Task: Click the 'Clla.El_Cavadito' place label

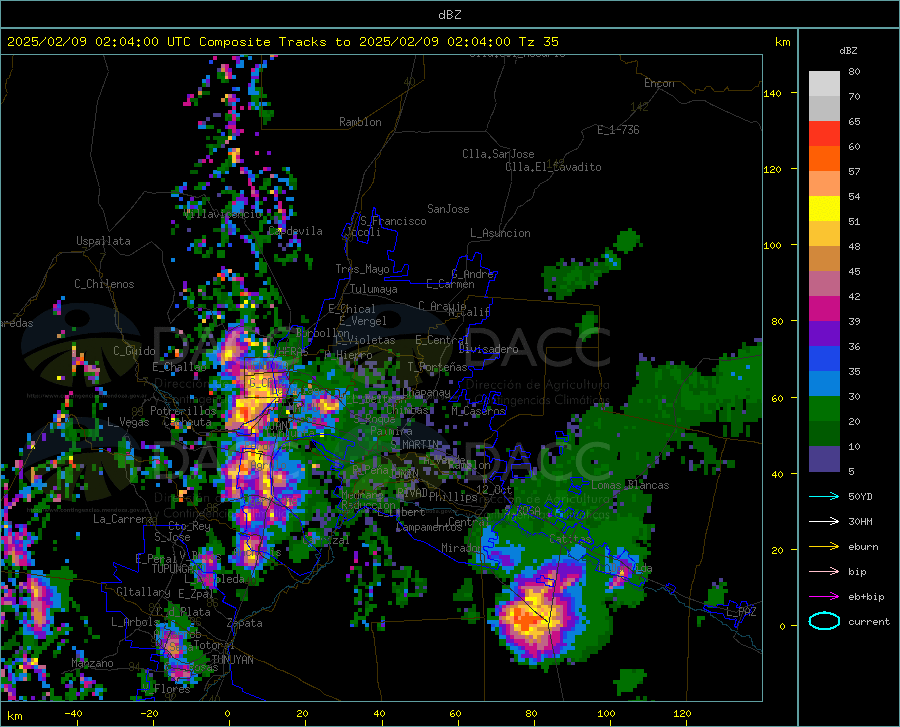Action: [553, 167]
